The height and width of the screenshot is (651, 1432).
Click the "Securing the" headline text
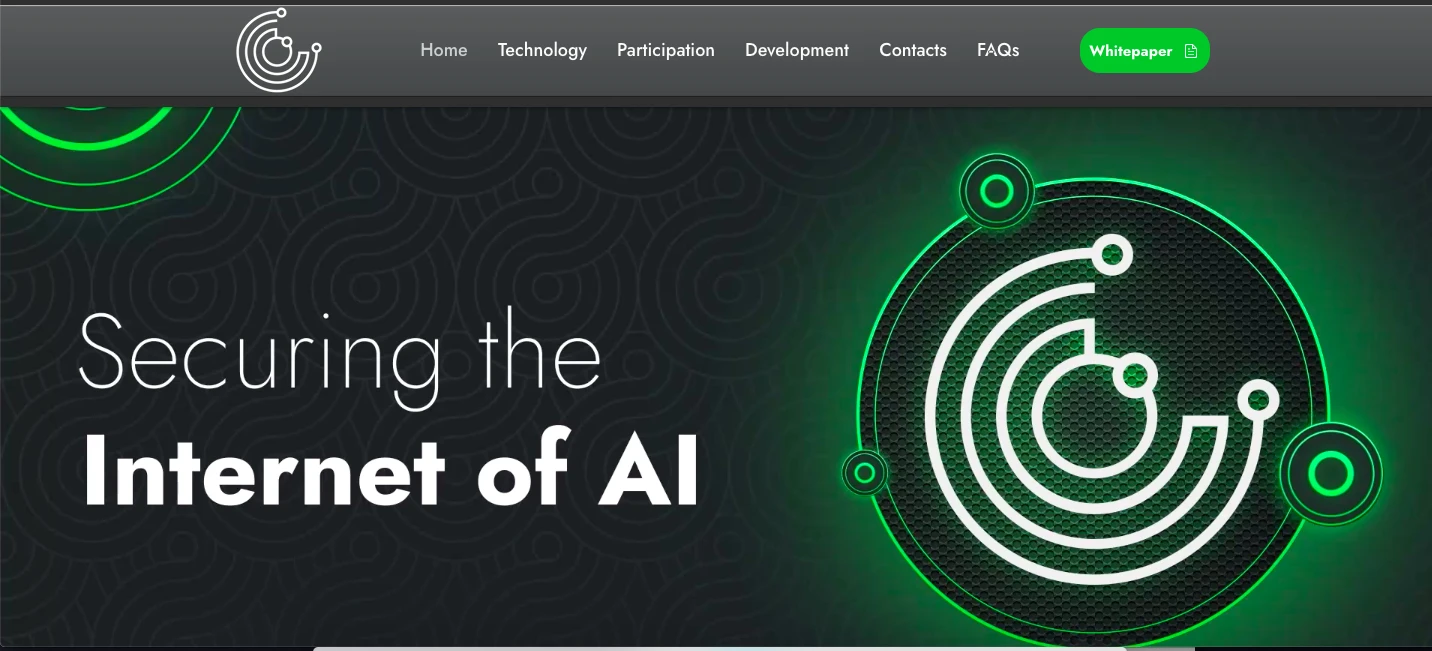[339, 354]
